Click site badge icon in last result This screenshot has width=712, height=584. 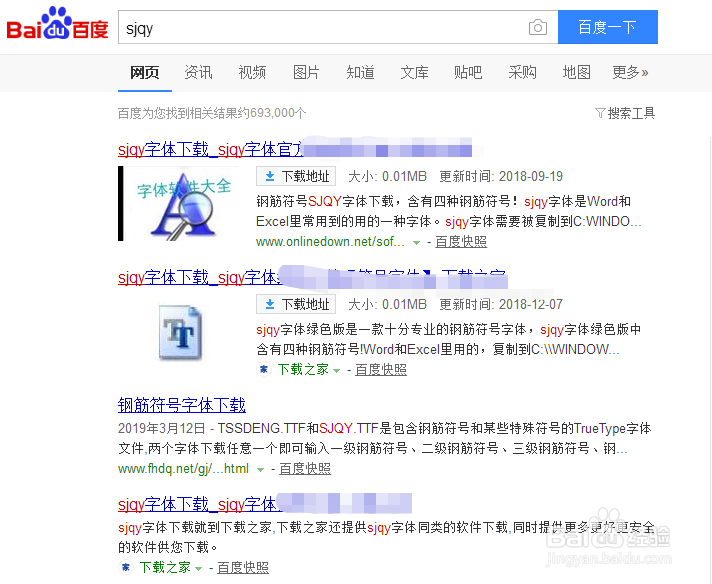(x=126, y=567)
